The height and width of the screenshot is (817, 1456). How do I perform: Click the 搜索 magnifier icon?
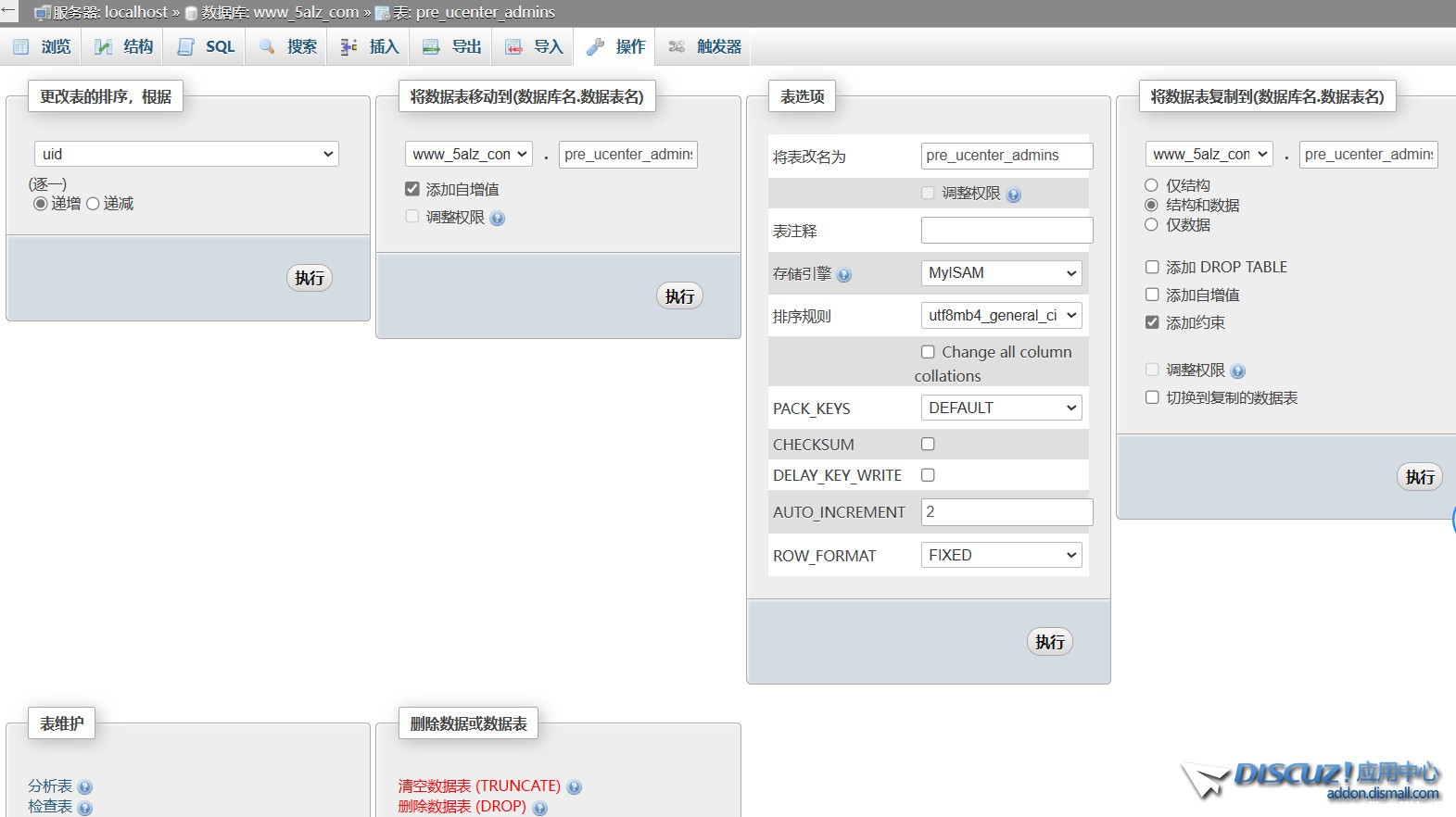[x=267, y=47]
